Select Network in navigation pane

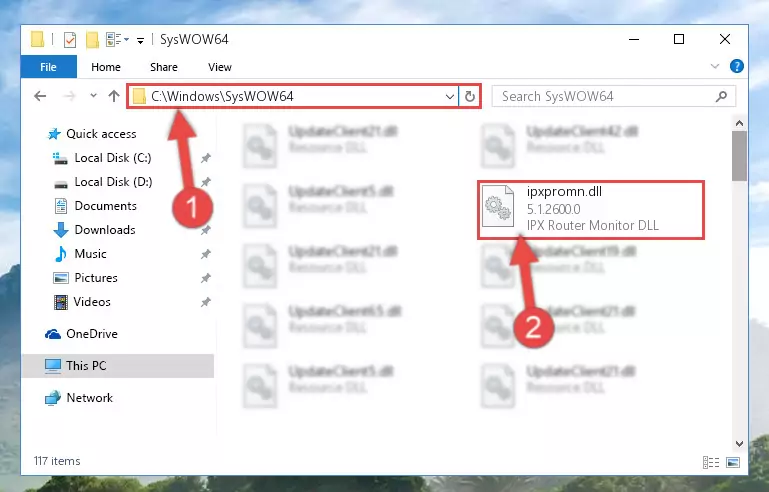pyautogui.click(x=90, y=398)
